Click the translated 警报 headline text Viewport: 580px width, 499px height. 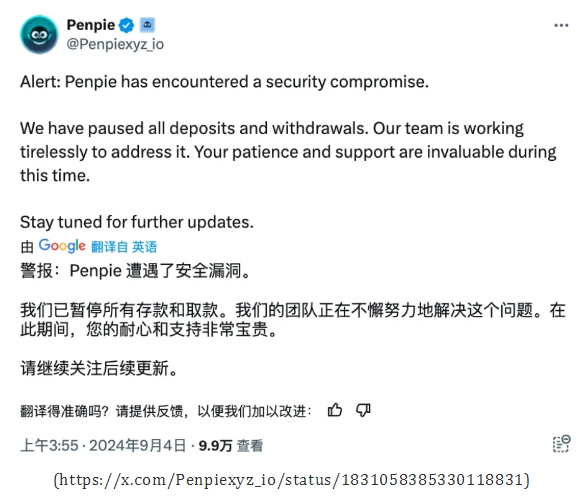point(136,271)
